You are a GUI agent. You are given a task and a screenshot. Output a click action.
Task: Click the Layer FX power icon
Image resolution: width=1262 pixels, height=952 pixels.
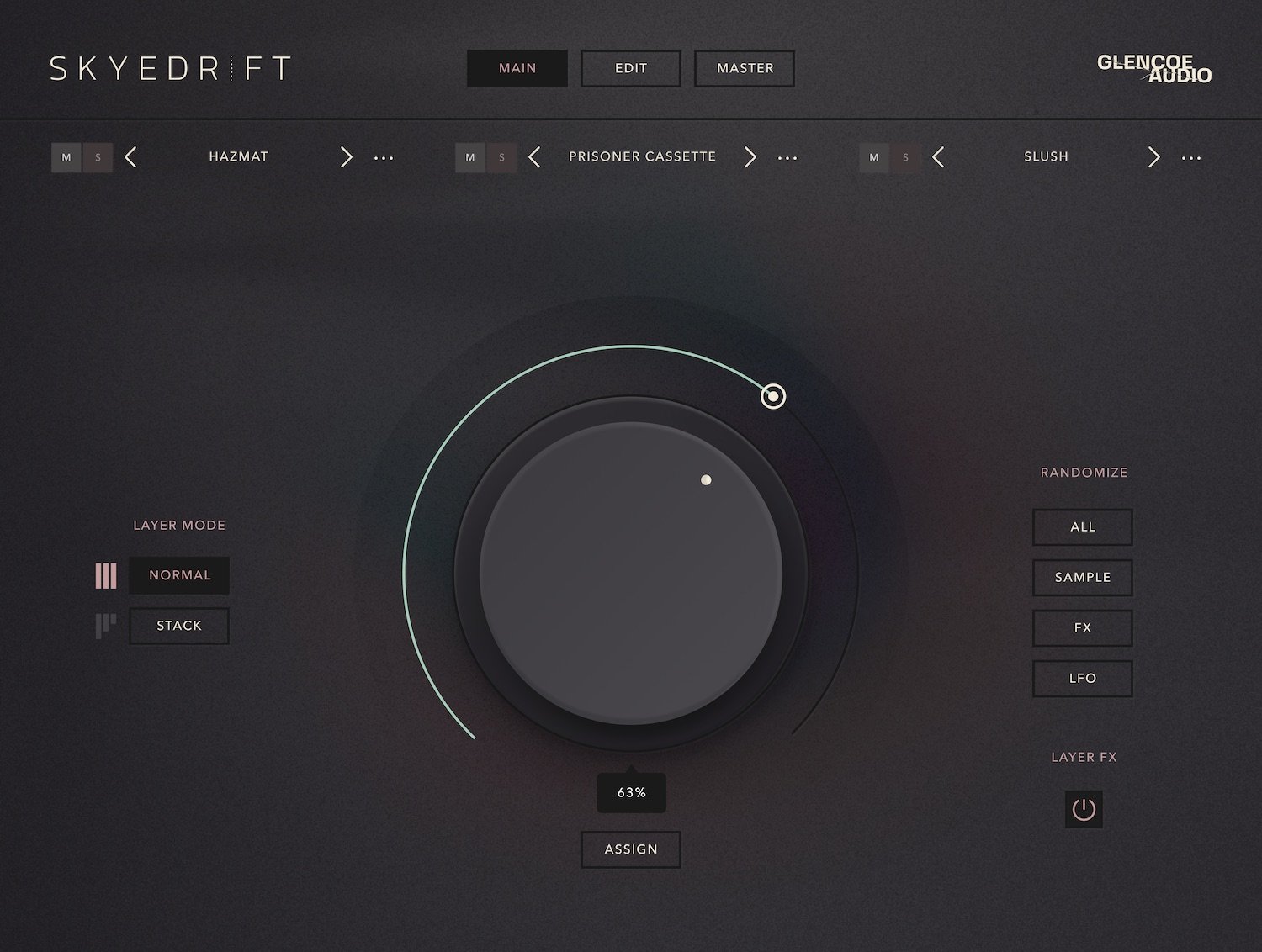point(1084,809)
